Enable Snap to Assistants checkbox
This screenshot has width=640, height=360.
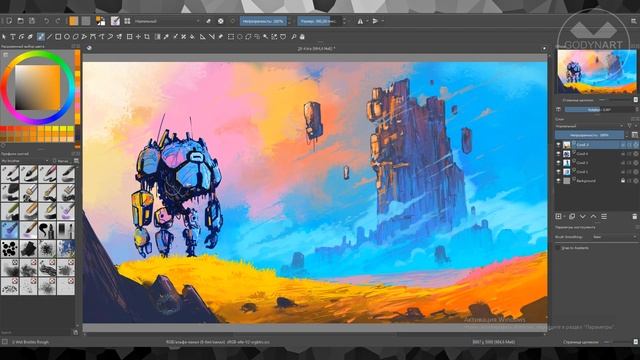pos(558,248)
